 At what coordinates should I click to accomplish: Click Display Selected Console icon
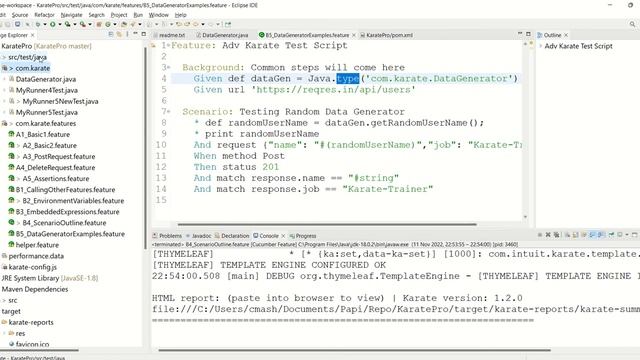pyautogui.click(x=620, y=235)
